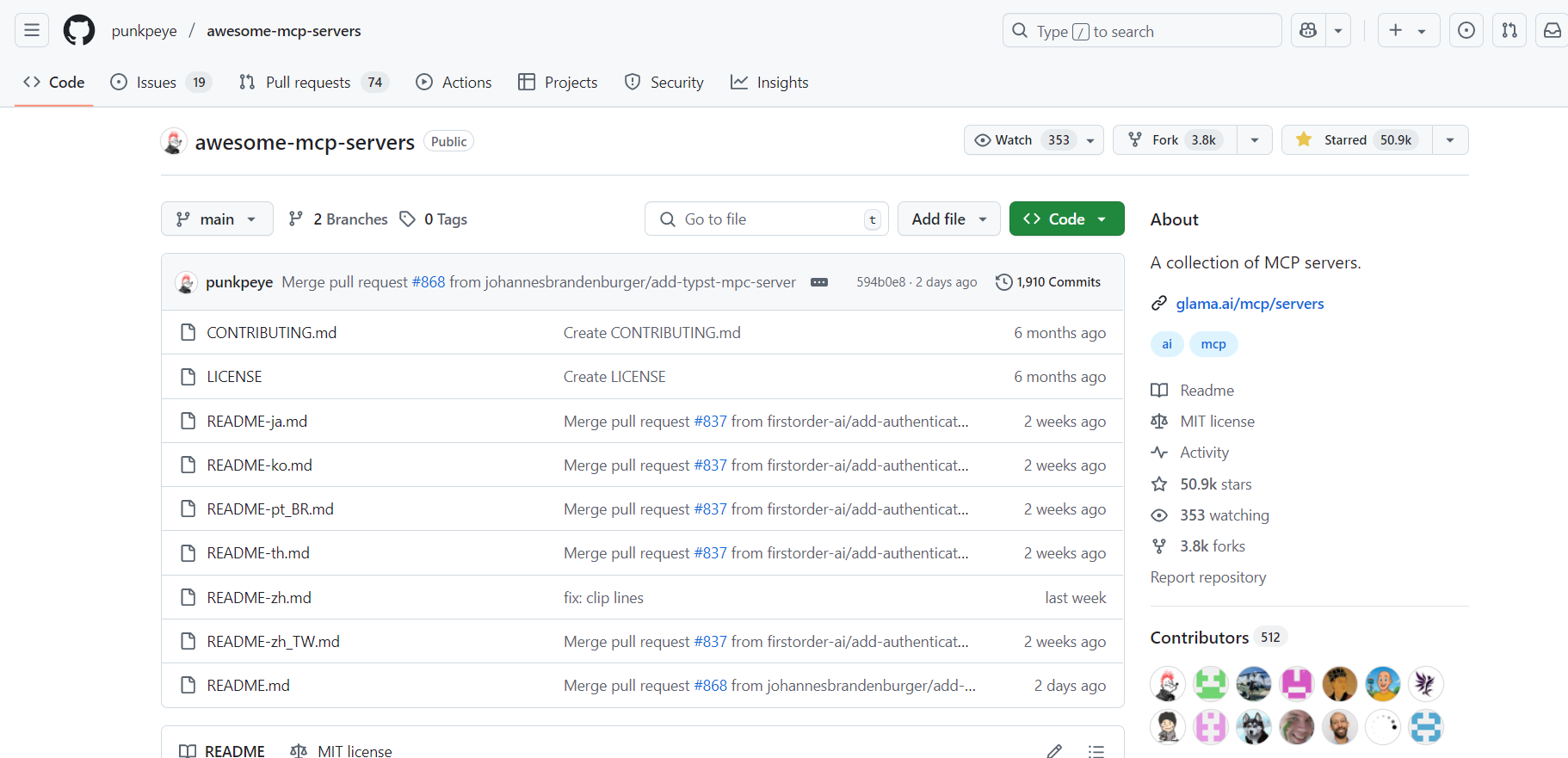The width and height of the screenshot is (1568, 758).
Task: Focus the Go to file search box
Action: 767,219
